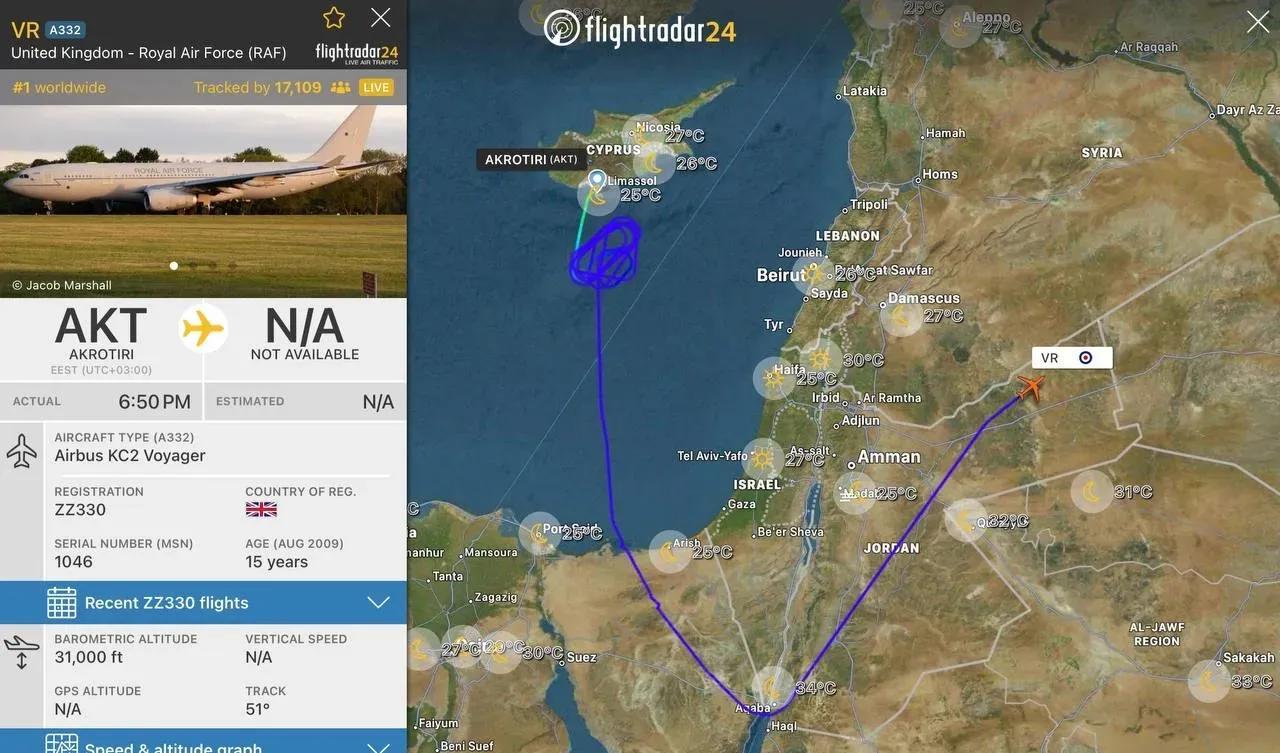Open the A332 aircraft type tag
The image size is (1280, 753).
coord(65,30)
